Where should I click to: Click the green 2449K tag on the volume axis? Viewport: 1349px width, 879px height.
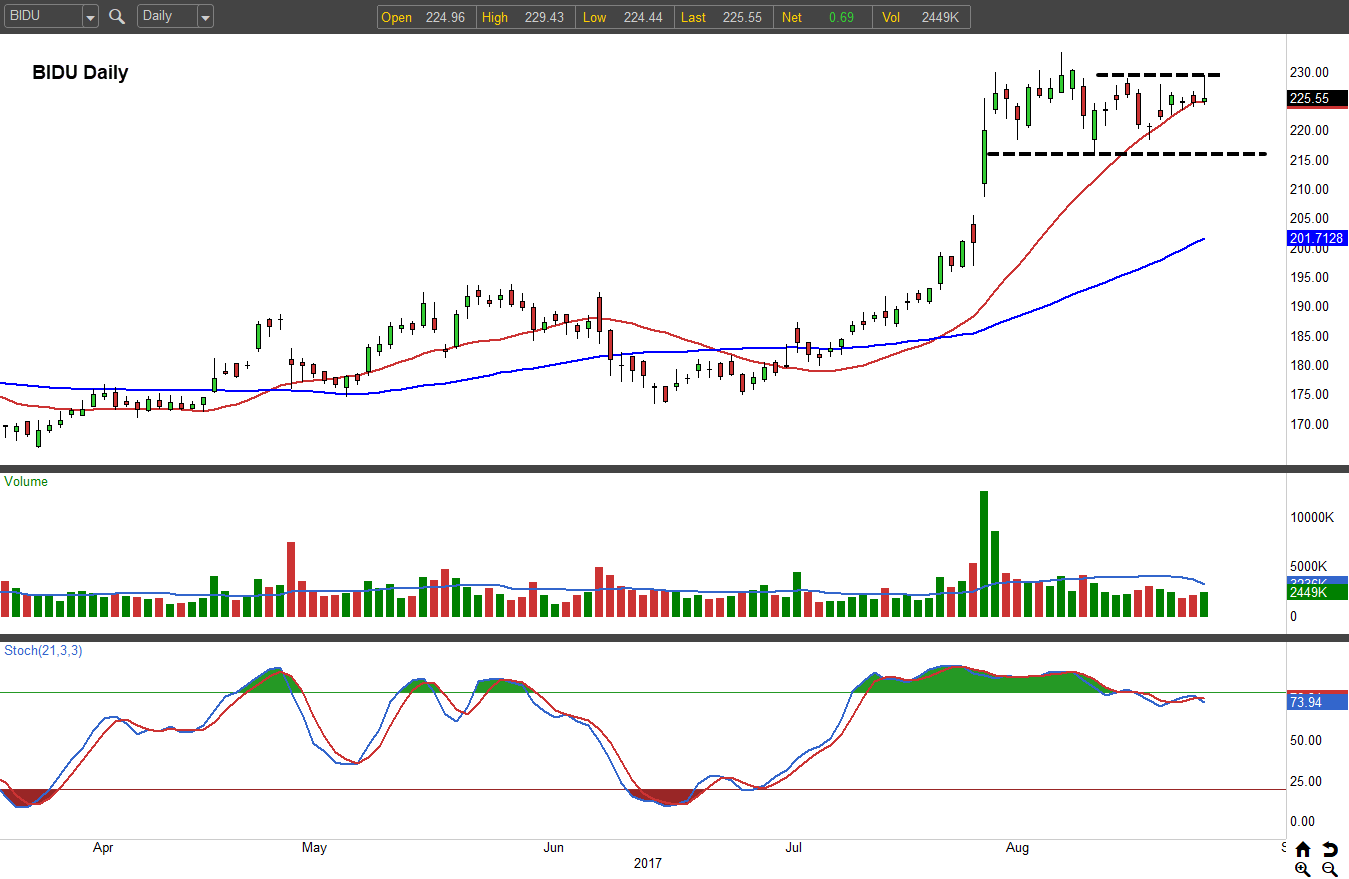coord(1318,592)
